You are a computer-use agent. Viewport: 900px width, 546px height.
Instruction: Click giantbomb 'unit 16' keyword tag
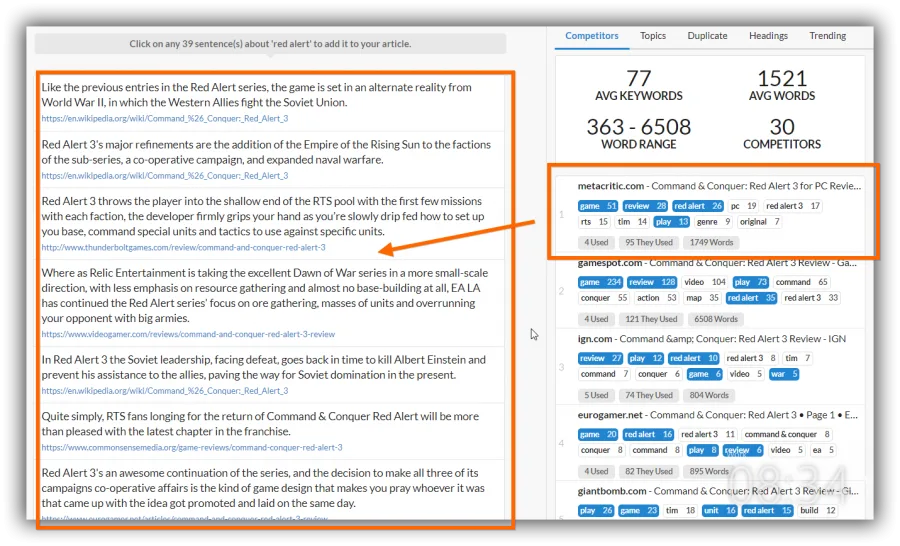coord(720,510)
